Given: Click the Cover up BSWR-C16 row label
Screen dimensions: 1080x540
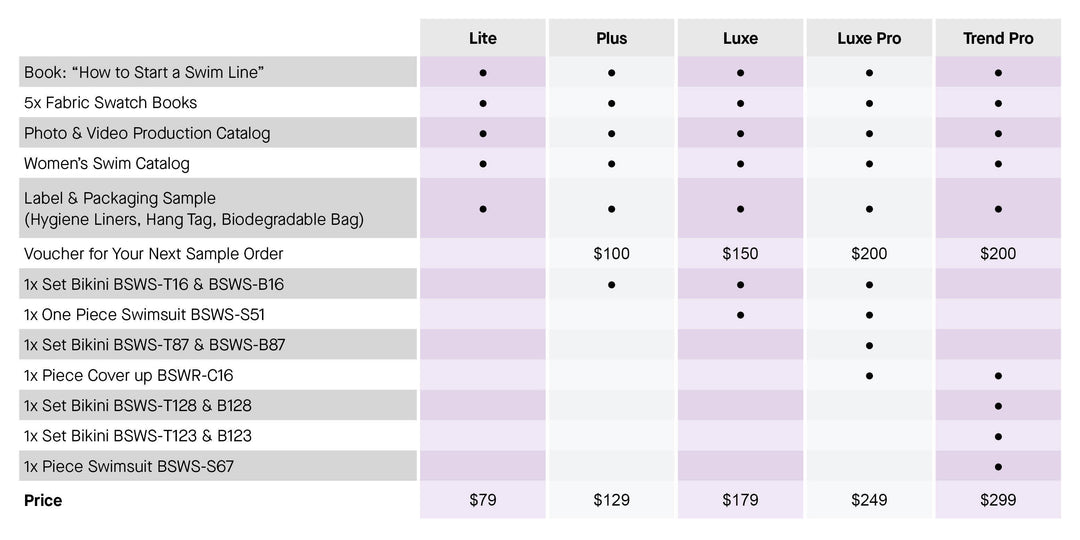Looking at the screenshot, I should [x=128, y=375].
